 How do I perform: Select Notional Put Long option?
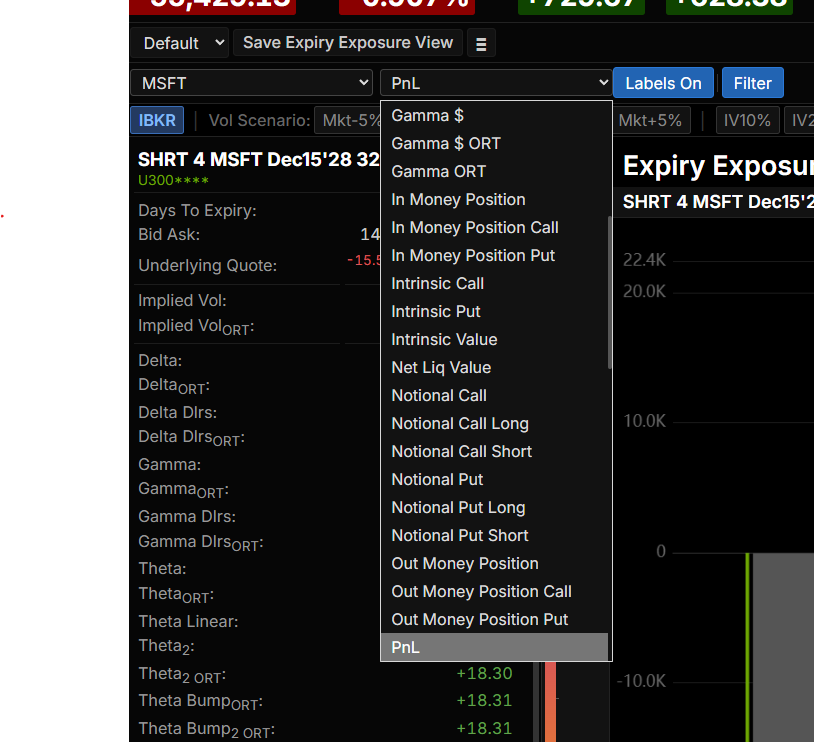click(x=494, y=508)
